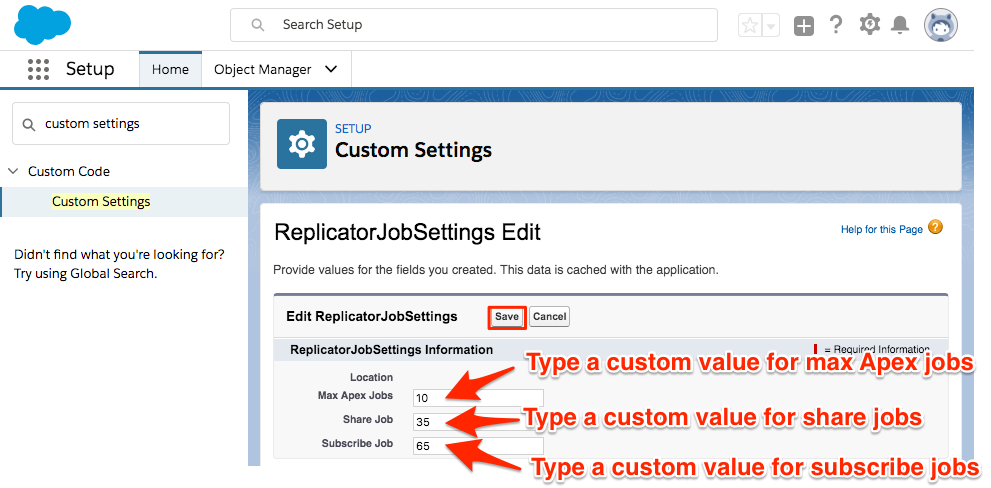Switch to the Home tab
The height and width of the screenshot is (488, 991).
click(170, 70)
